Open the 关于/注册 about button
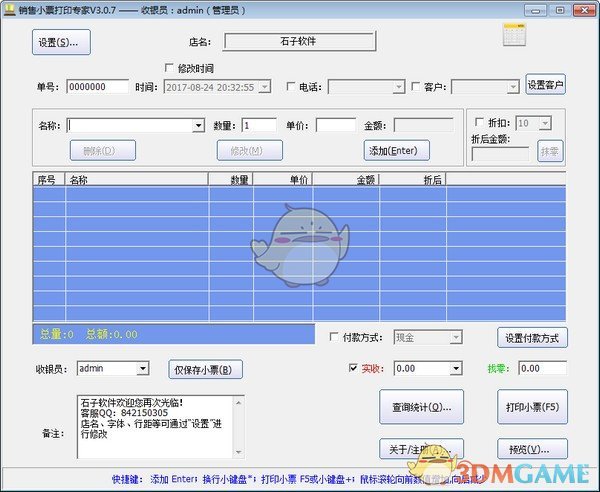This screenshot has width=600, height=492. (x=421, y=449)
